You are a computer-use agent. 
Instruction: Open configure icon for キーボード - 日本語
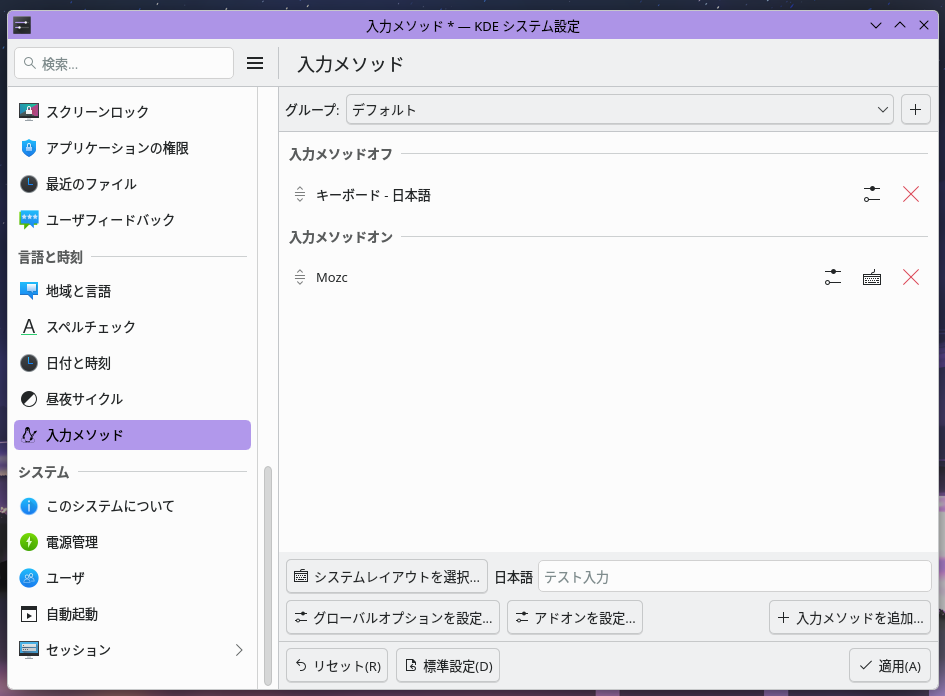point(871,195)
